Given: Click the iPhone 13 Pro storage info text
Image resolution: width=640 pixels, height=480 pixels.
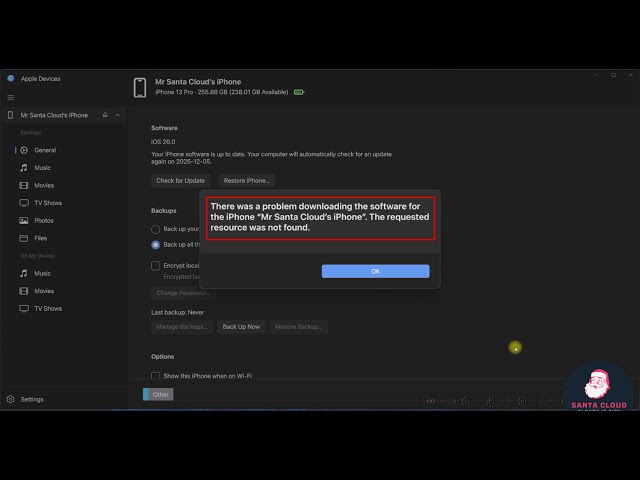Looking at the screenshot, I should 222,92.
